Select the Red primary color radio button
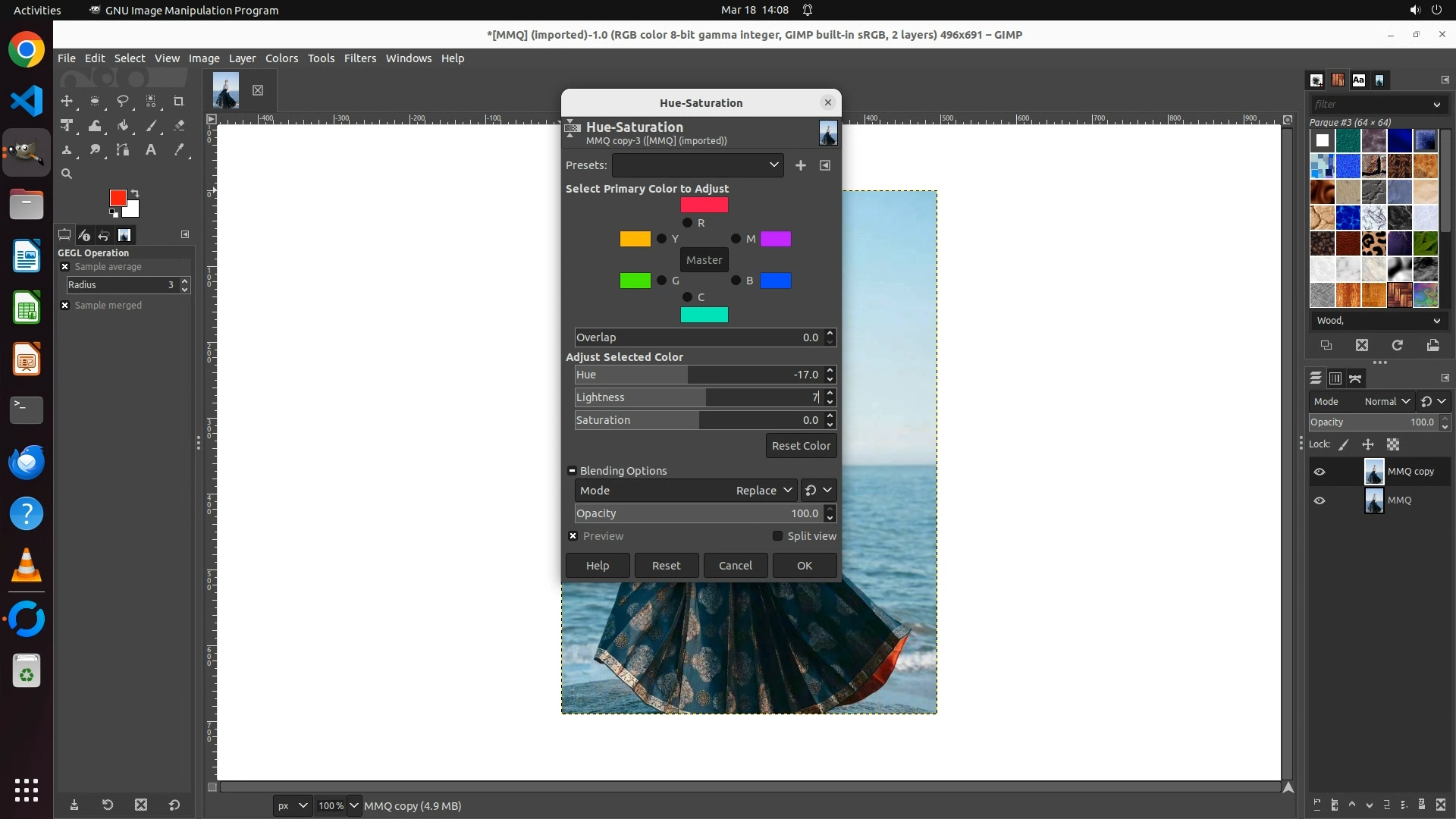 point(687,223)
